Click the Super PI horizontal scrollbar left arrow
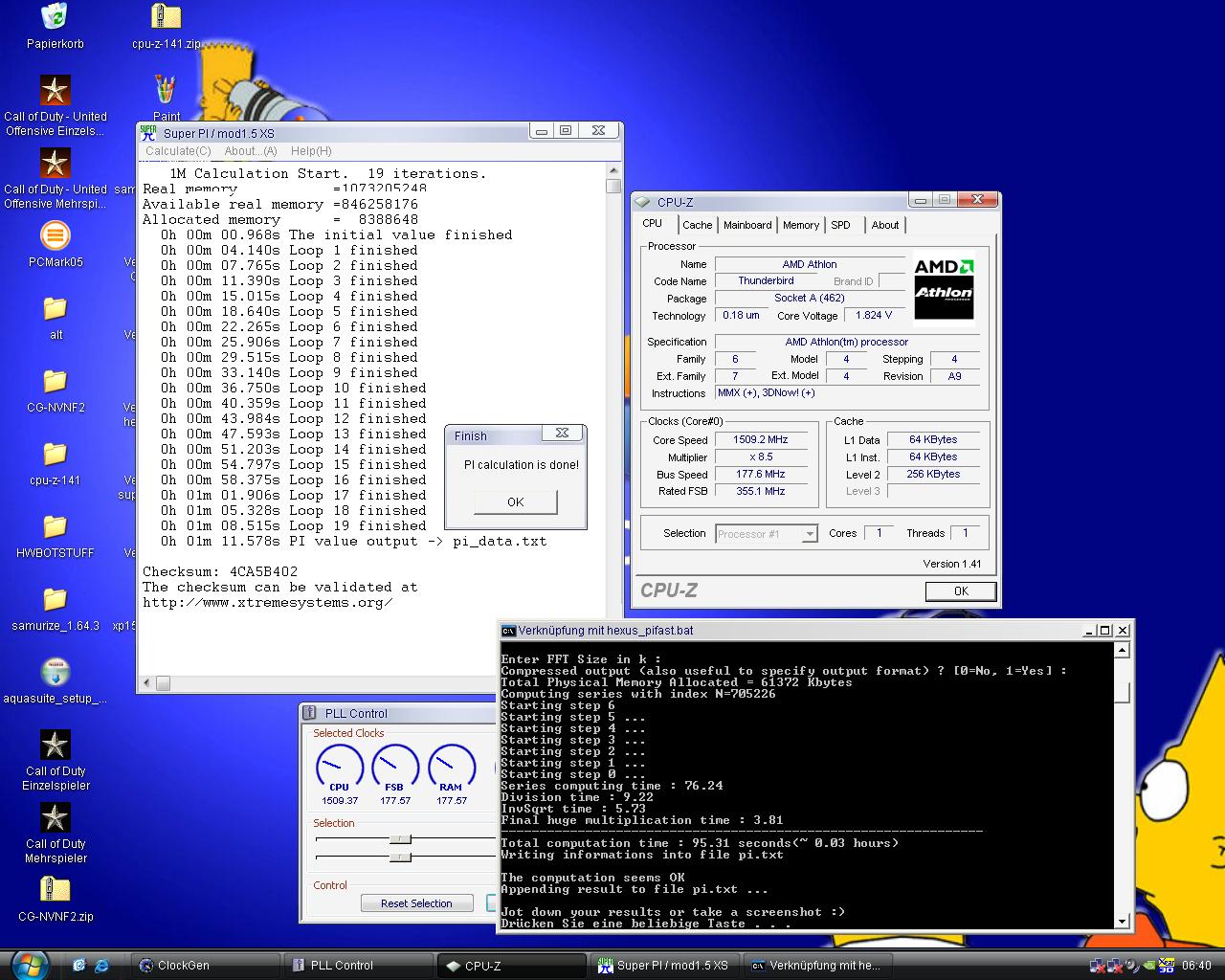Image resolution: width=1225 pixels, height=980 pixels. pyautogui.click(x=146, y=683)
